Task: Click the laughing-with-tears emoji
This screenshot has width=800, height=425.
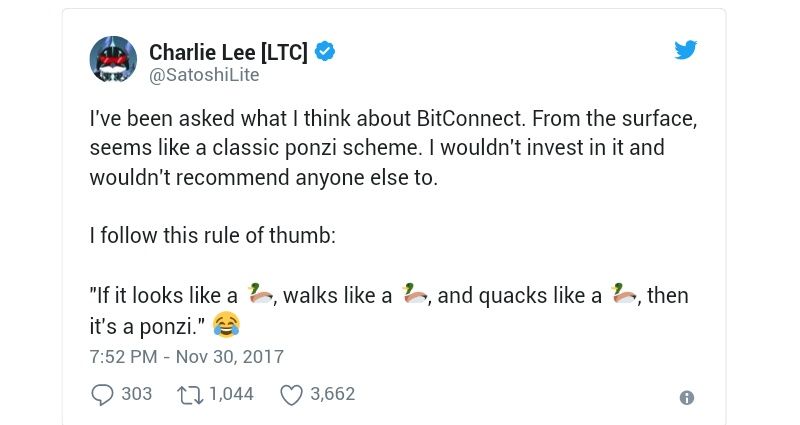Action: coord(227,324)
